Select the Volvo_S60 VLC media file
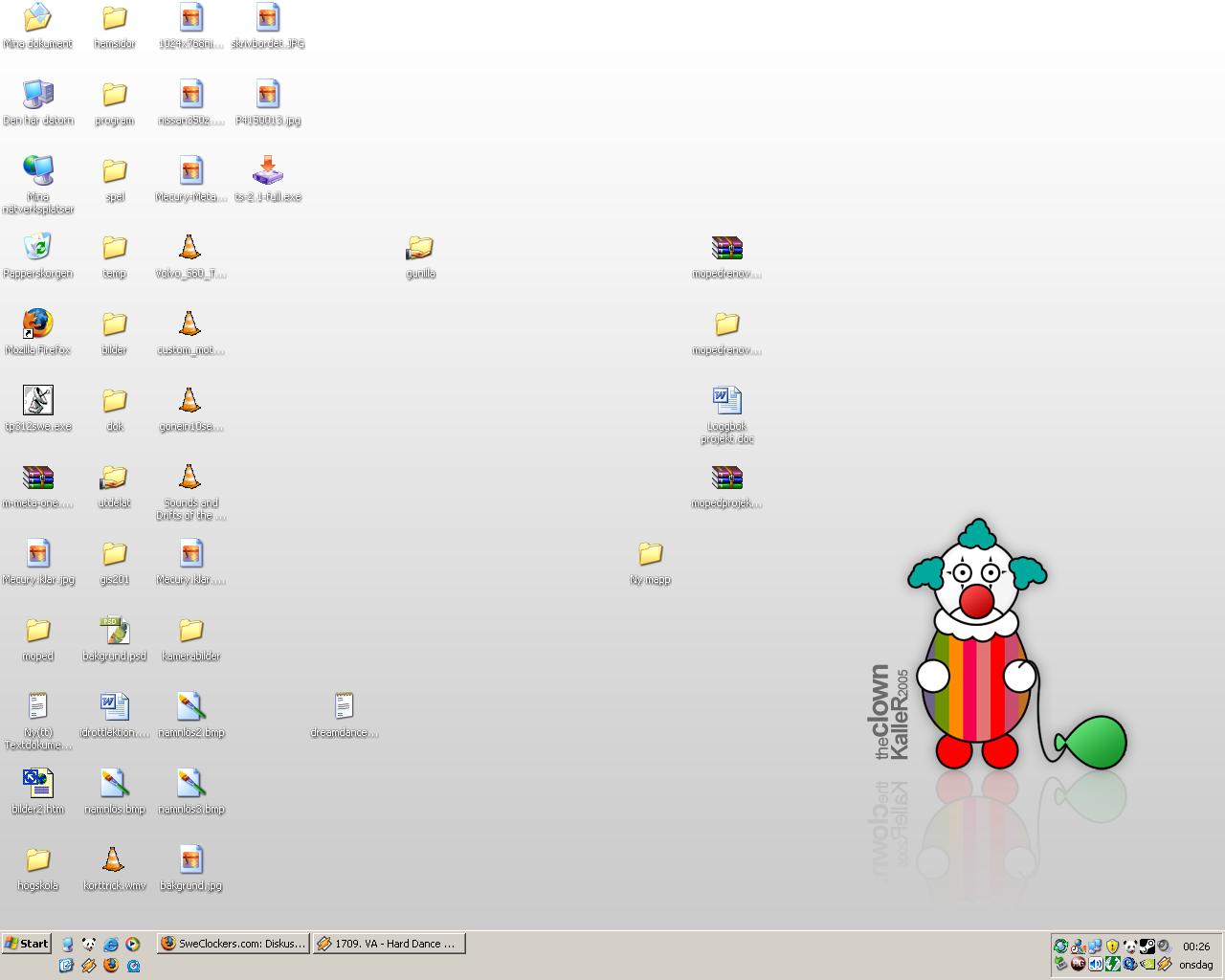This screenshot has height=980, width=1225. pos(190,255)
